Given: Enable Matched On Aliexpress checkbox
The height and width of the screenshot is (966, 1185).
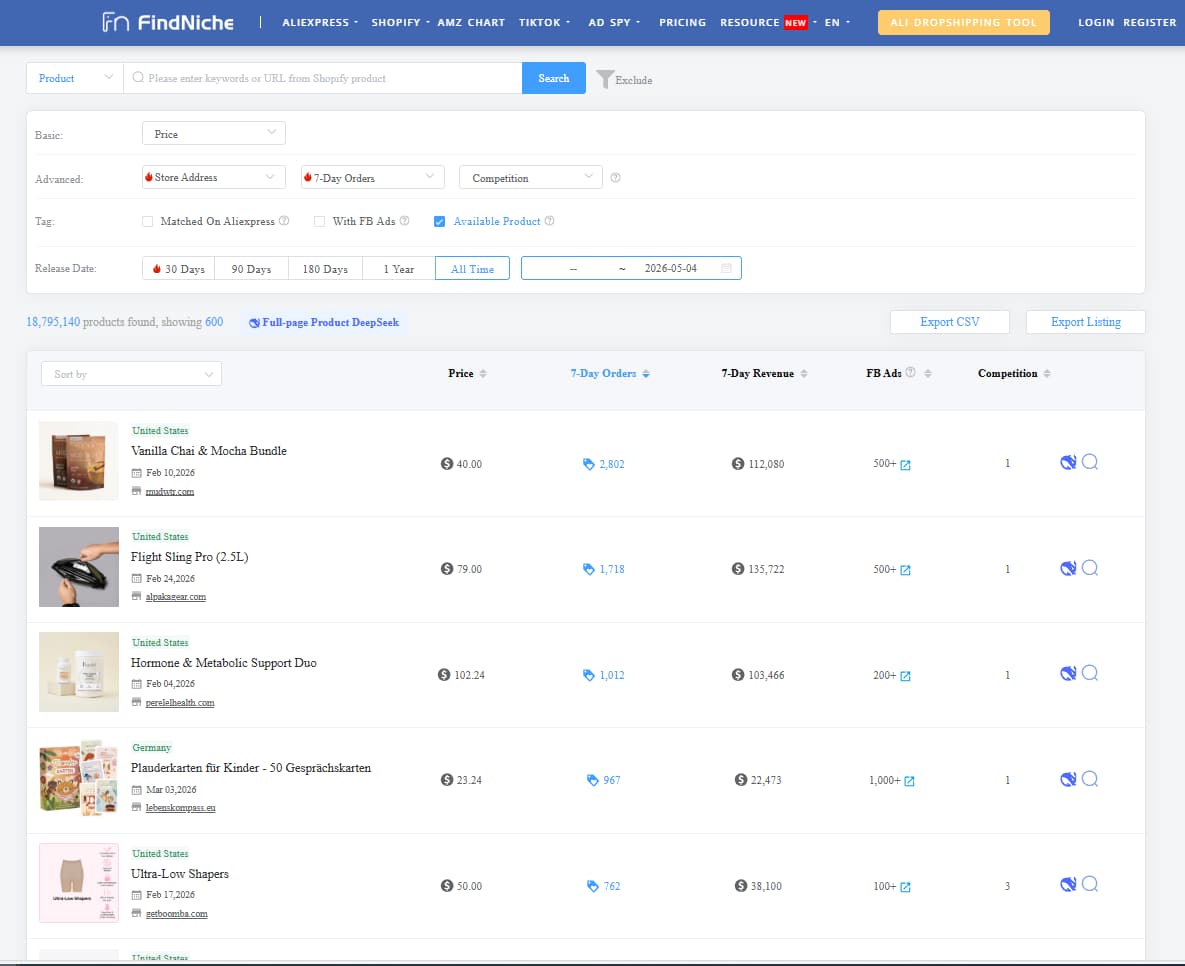Looking at the screenshot, I should 147,221.
